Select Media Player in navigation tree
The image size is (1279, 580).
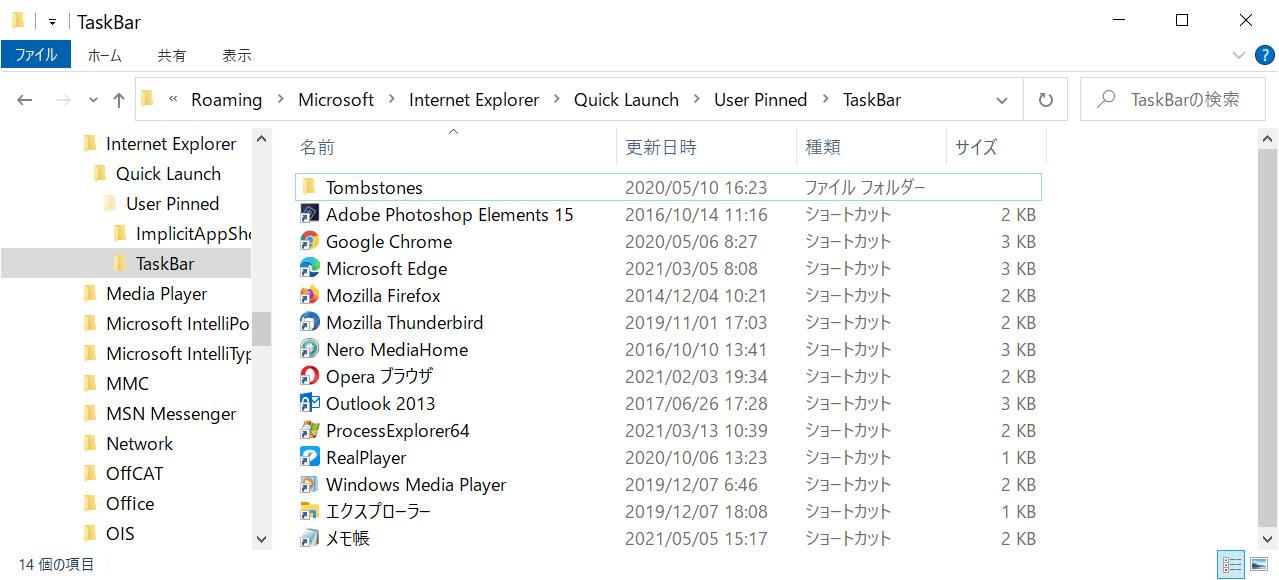(x=157, y=294)
